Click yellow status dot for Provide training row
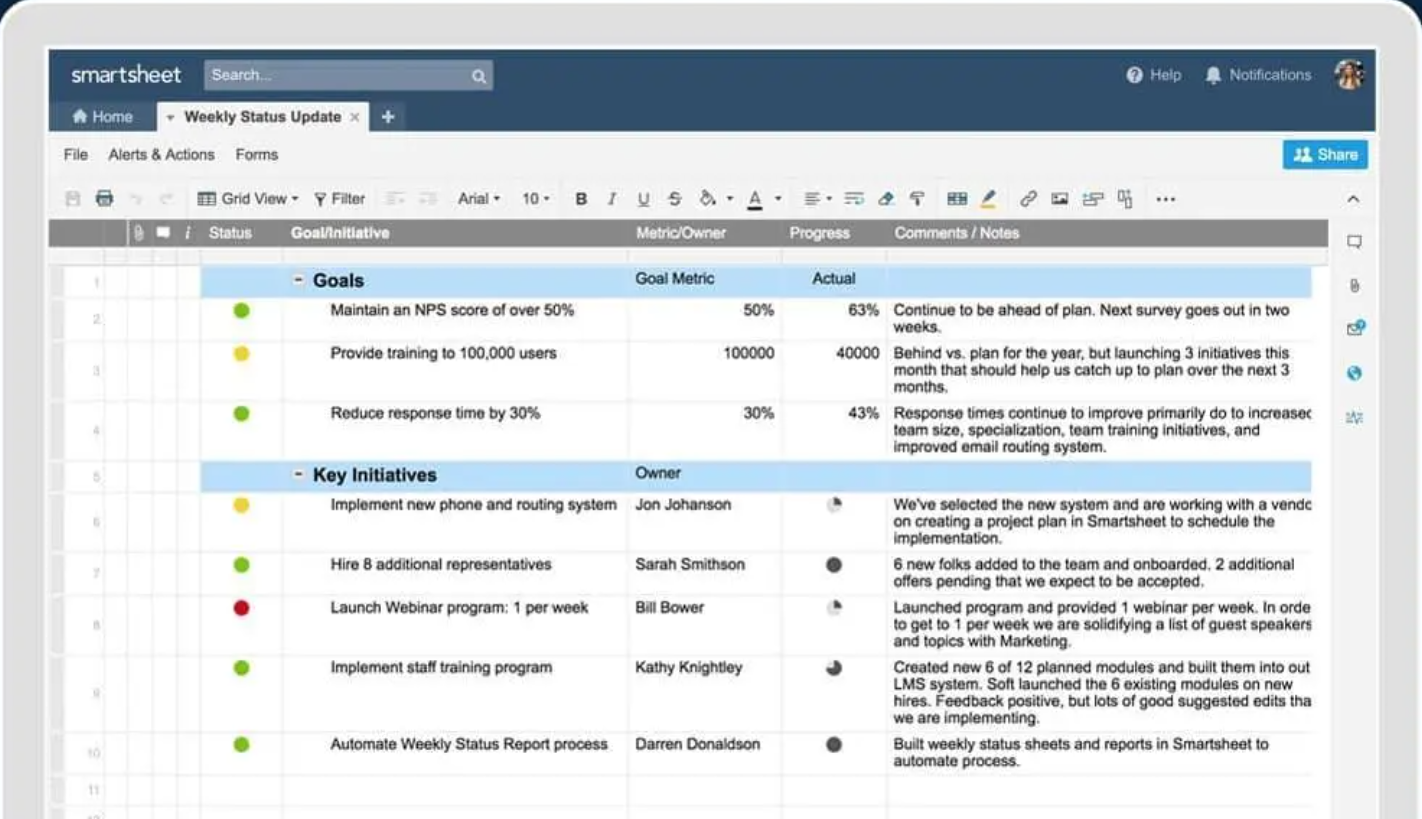Screen dimensions: 1422x819 pyautogui.click(x=241, y=354)
